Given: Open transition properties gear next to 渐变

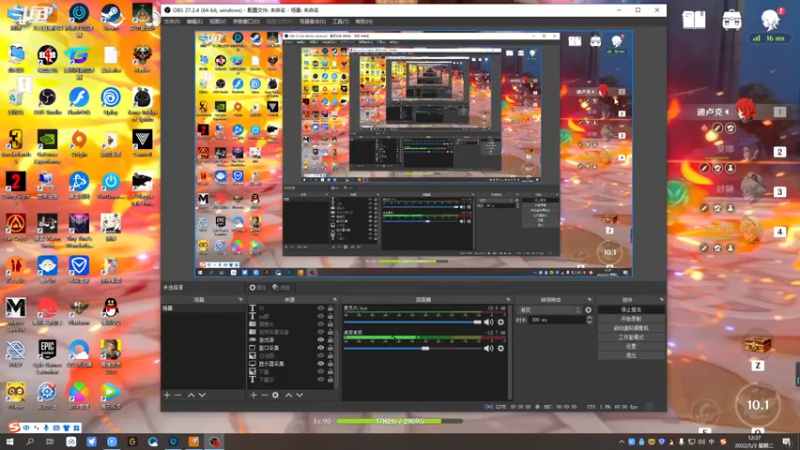Looking at the screenshot, I should (588, 310).
